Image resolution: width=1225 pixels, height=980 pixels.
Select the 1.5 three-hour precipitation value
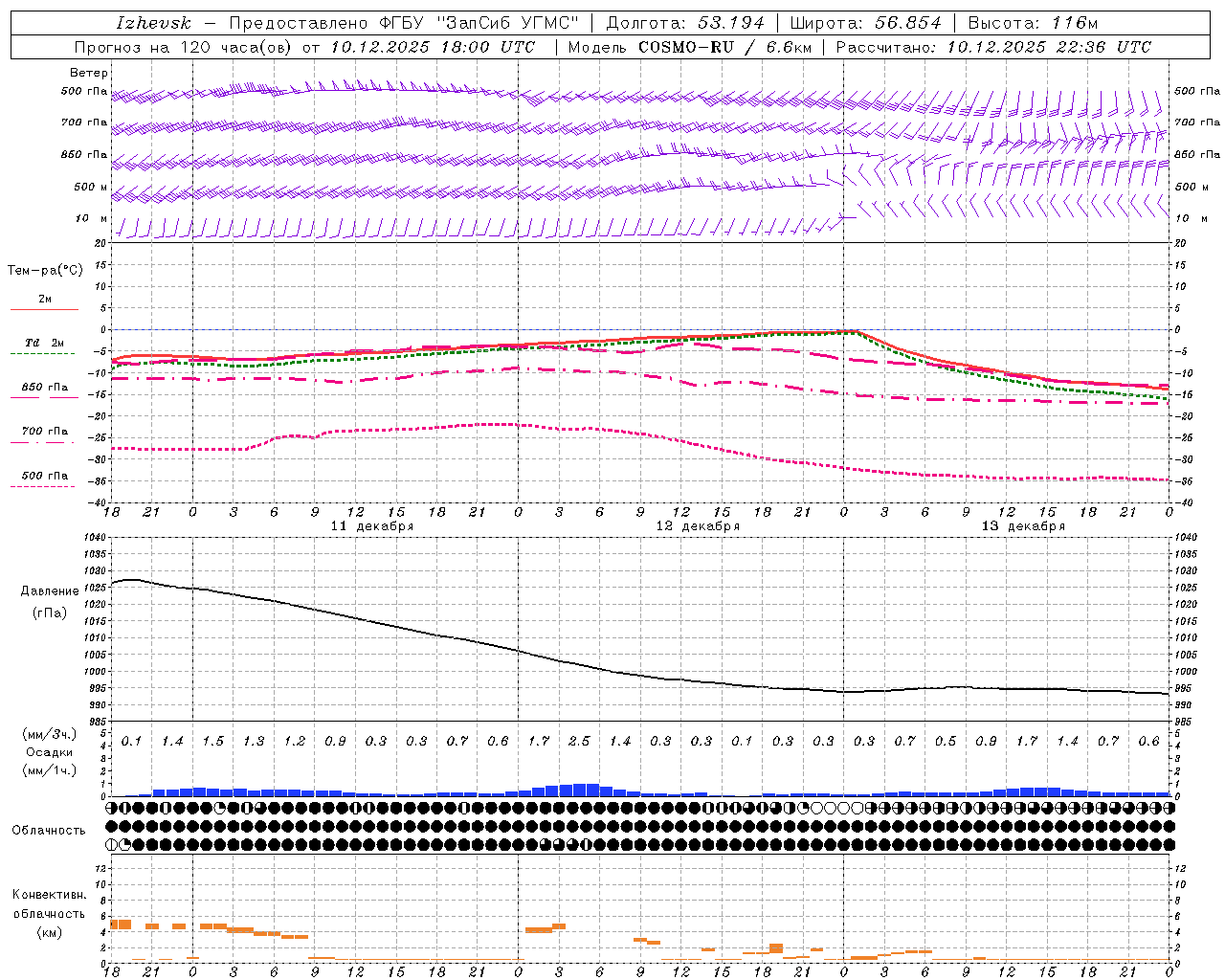[x=212, y=742]
